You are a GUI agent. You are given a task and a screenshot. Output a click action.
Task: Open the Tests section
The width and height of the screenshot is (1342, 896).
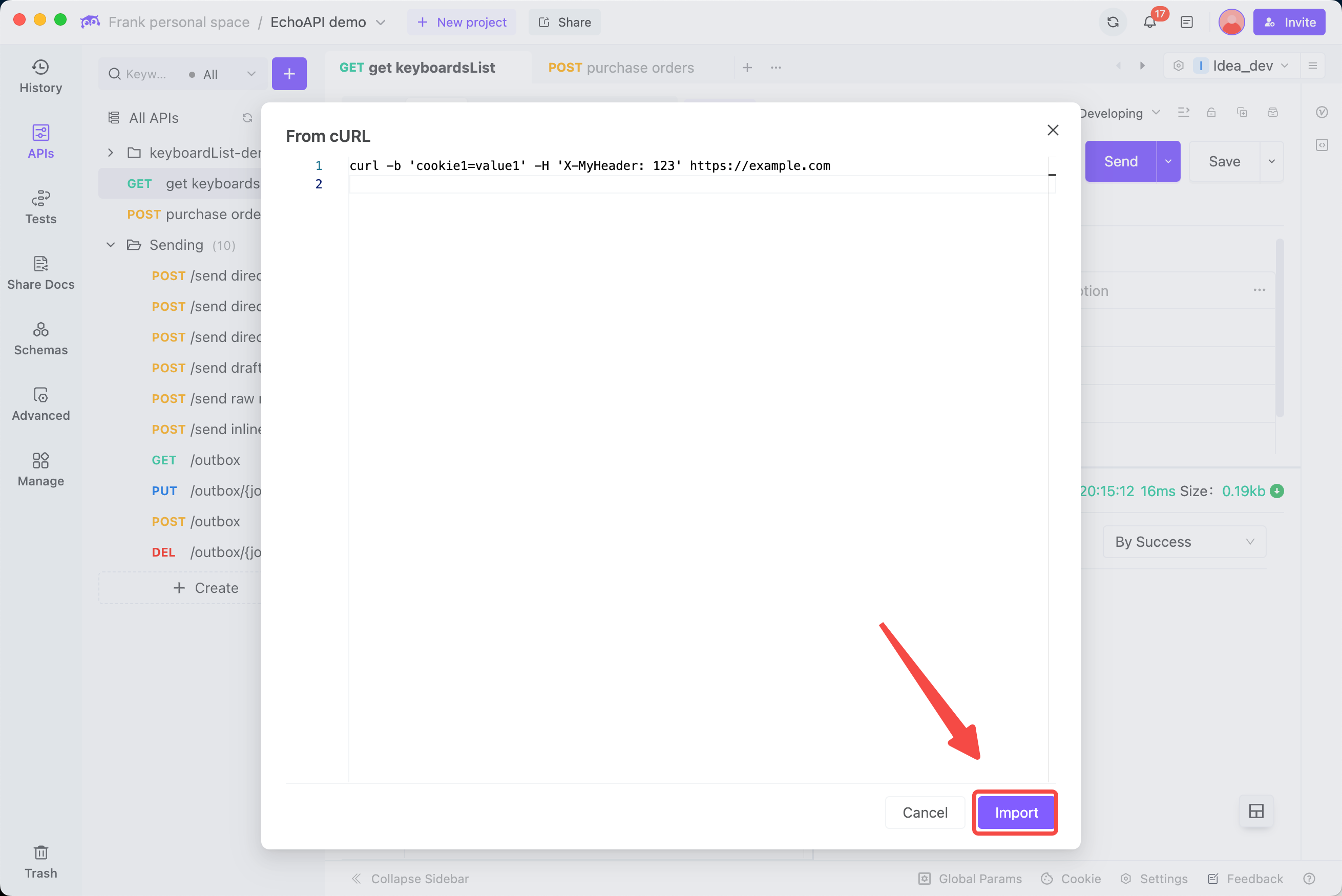click(40, 207)
